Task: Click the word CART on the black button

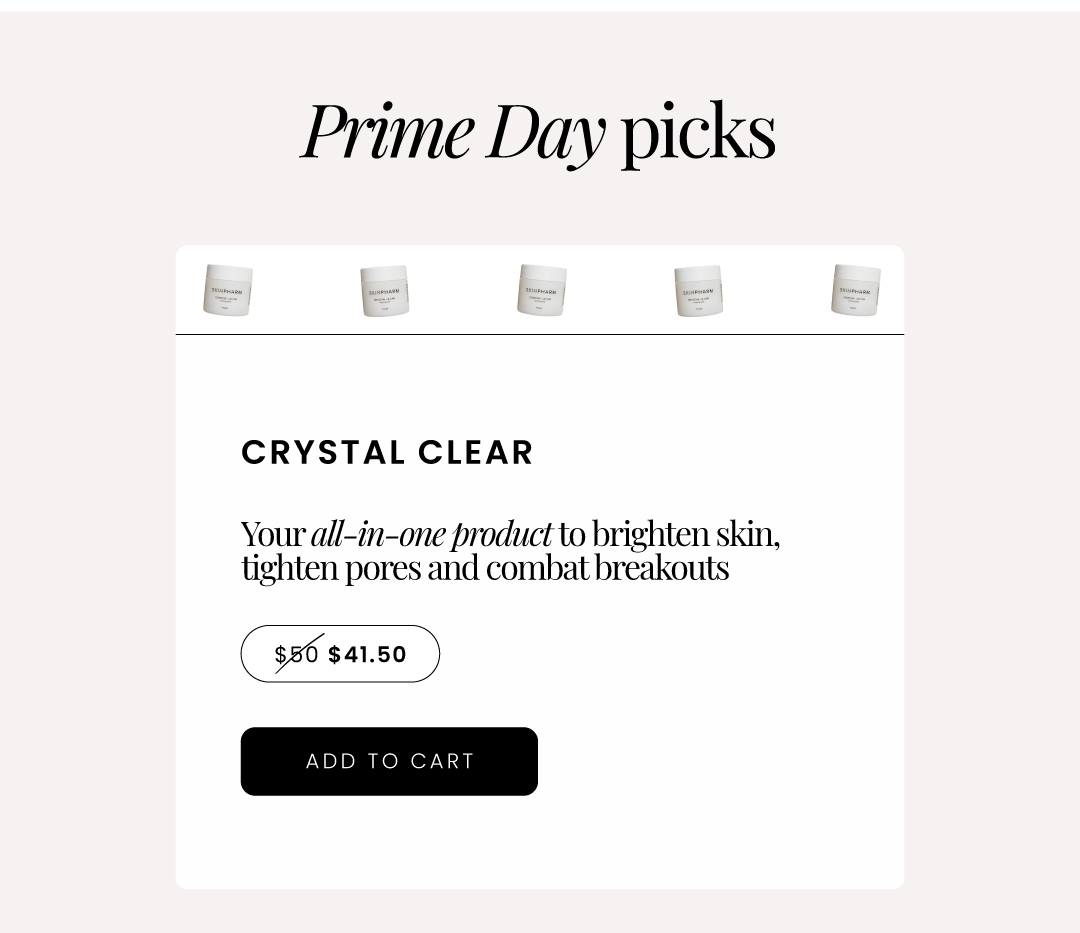Action: (442, 761)
